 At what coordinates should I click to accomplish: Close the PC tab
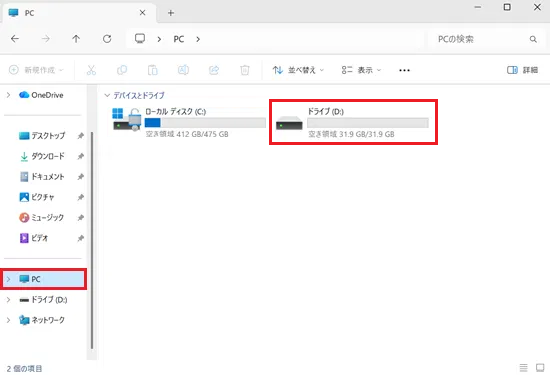coord(142,13)
